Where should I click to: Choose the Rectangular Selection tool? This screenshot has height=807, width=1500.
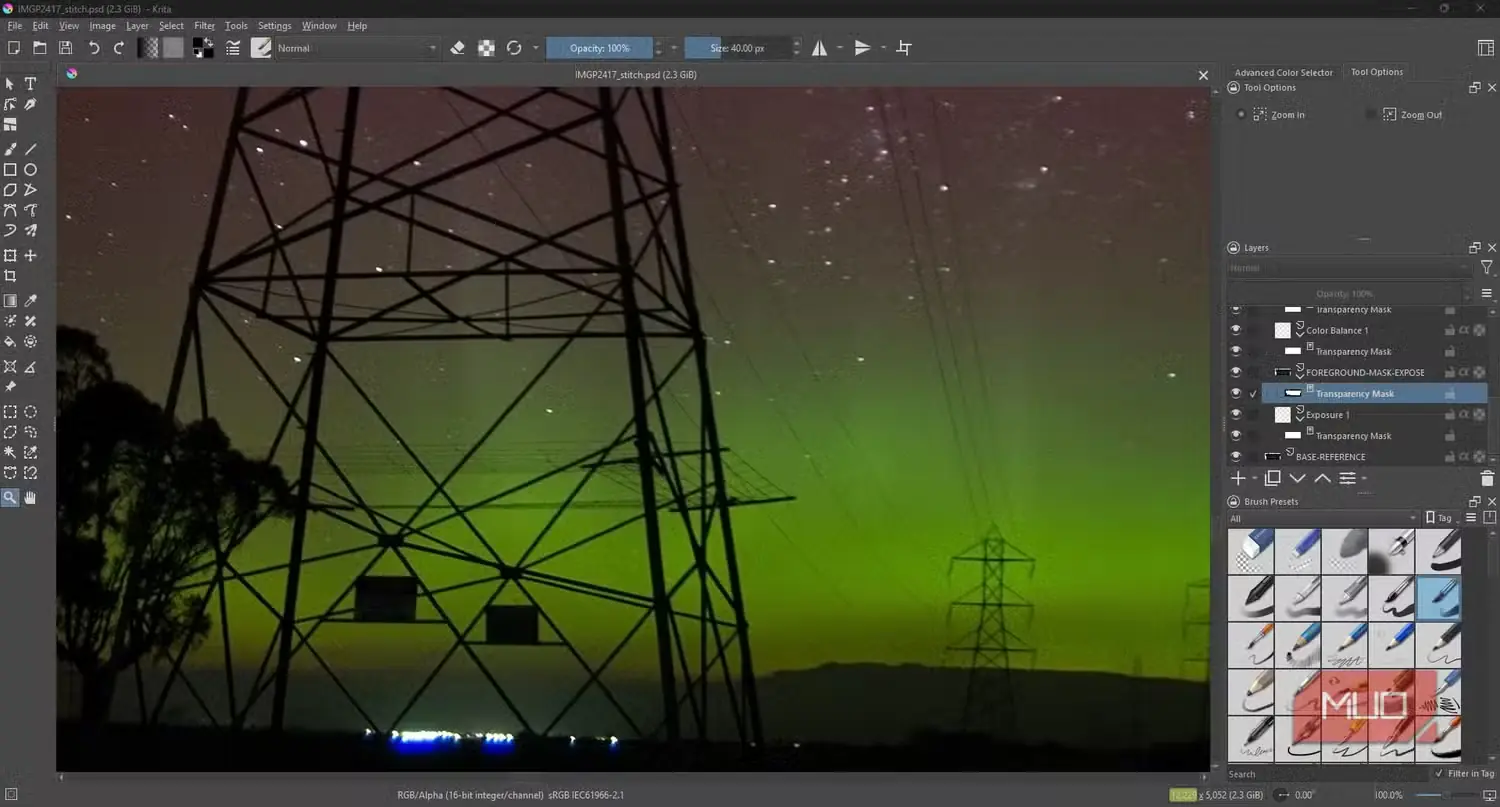click(x=10, y=412)
